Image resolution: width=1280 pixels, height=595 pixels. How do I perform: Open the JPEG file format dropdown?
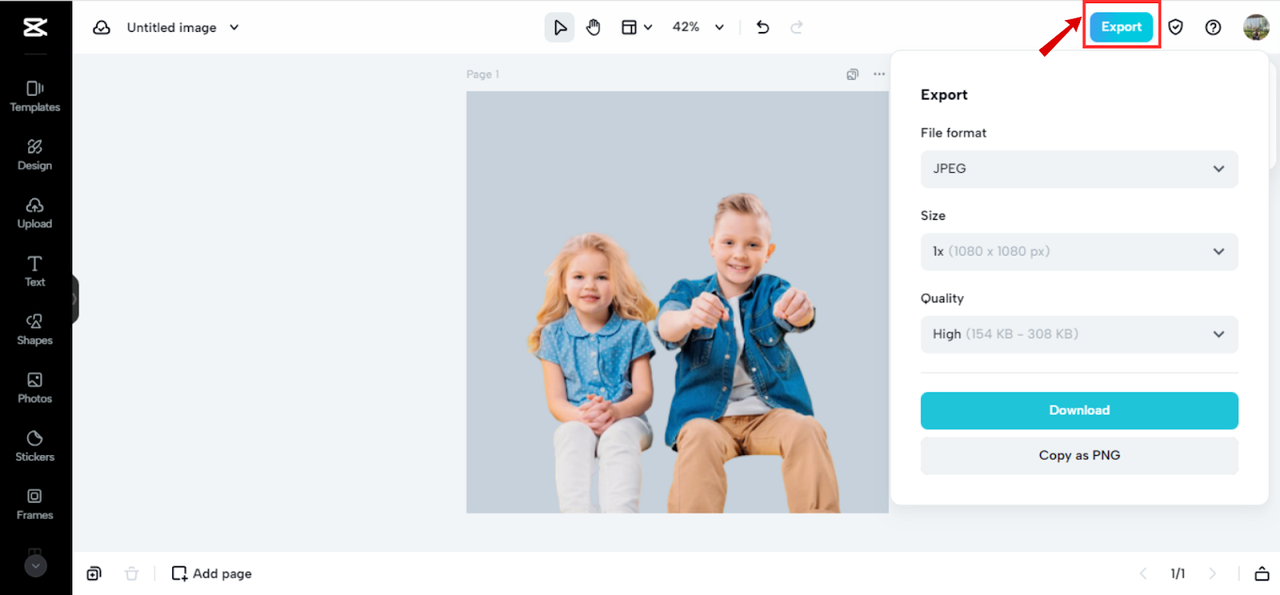(x=1079, y=169)
